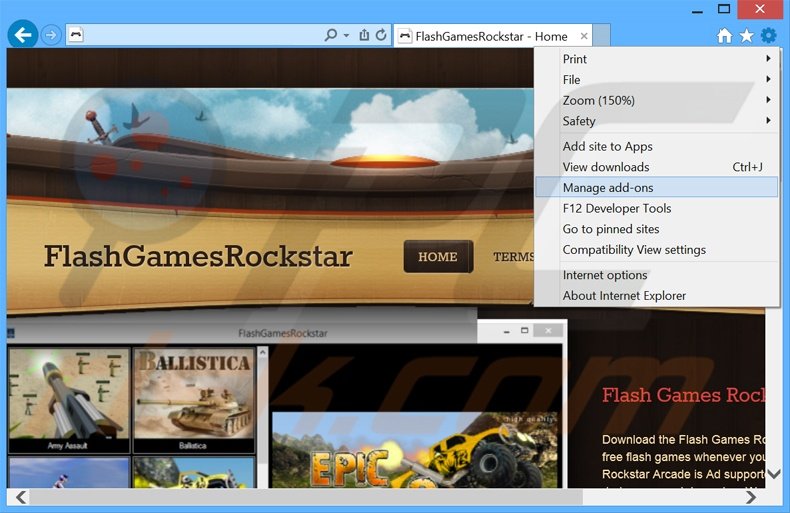
Task: Open the address bar search dropdown arrow
Action: (x=346, y=35)
